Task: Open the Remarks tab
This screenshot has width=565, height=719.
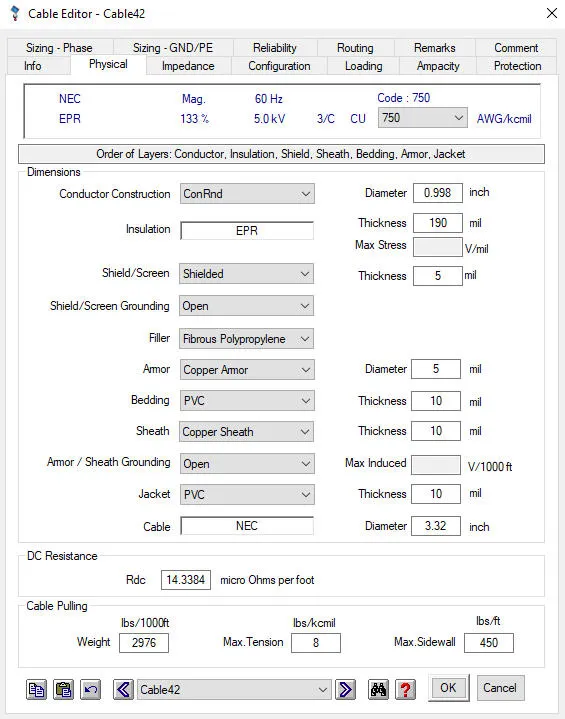Action: click(434, 48)
